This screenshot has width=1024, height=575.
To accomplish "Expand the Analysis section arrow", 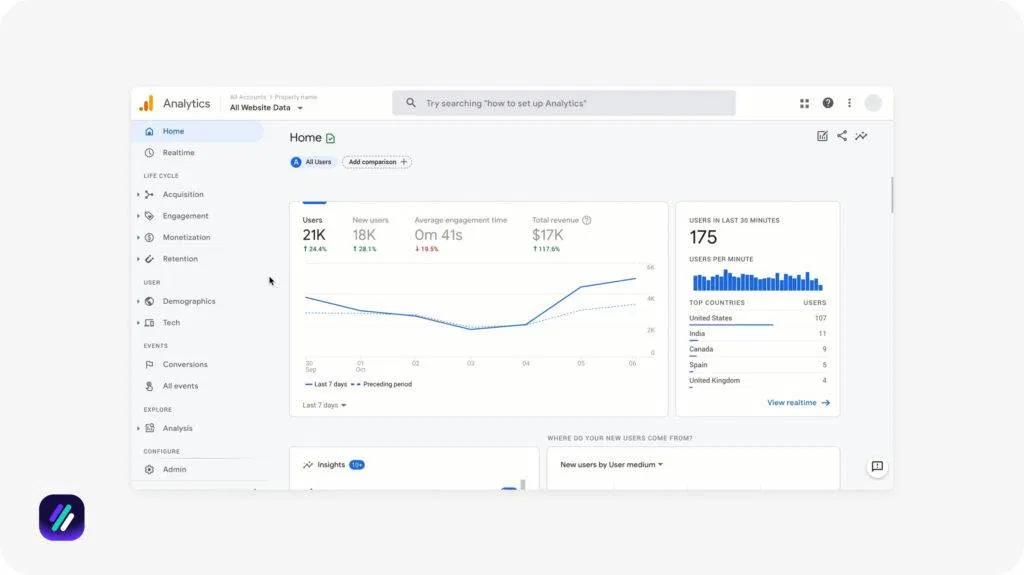I will pyautogui.click(x=138, y=428).
